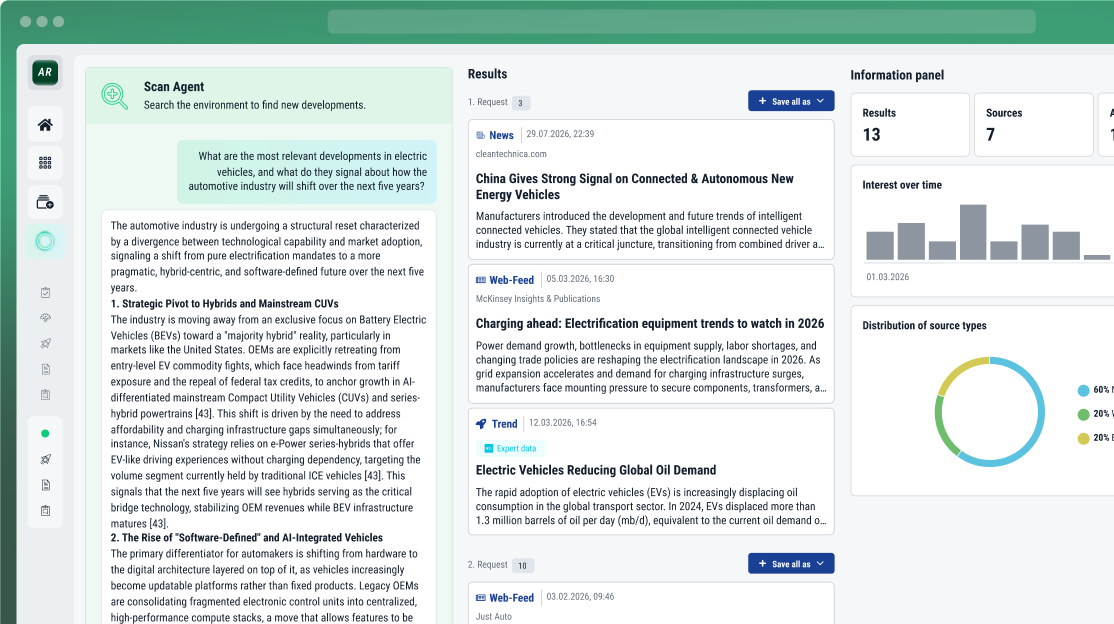1114x624 pixels.
Task: Click the cleantechnica.com source label
Action: click(x=512, y=154)
